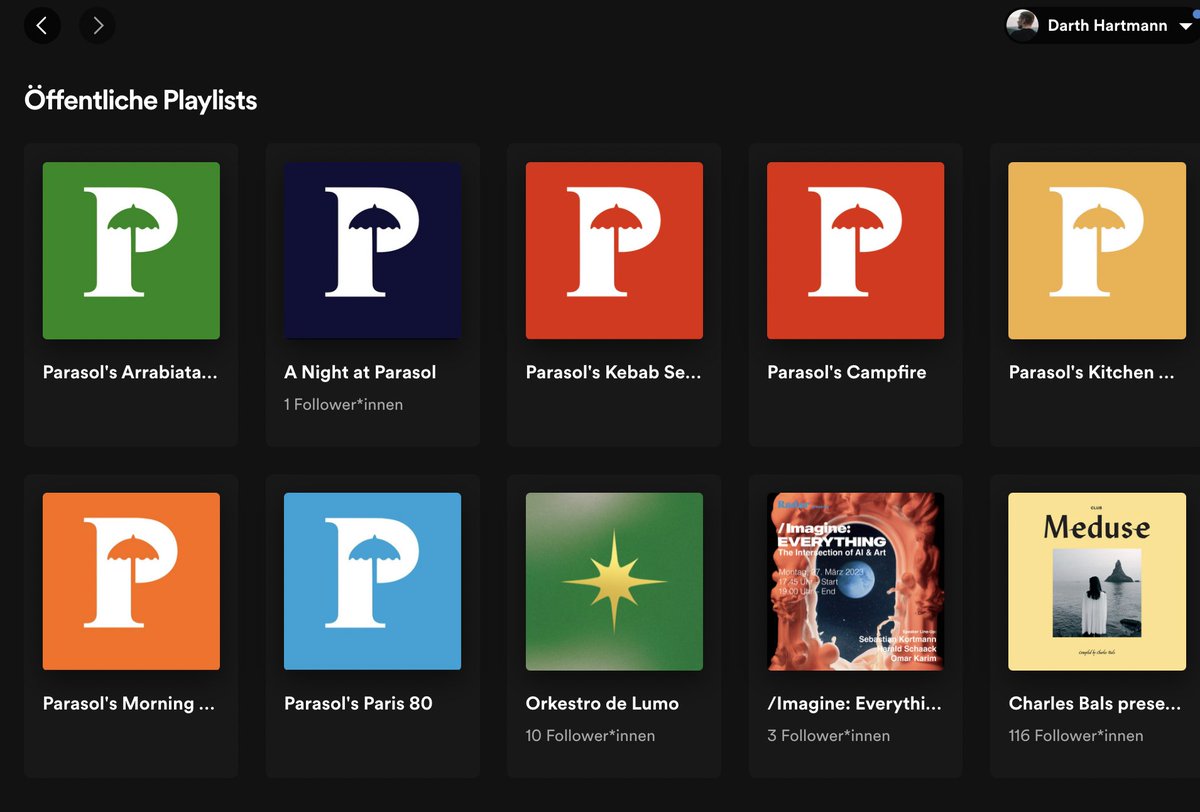Open the navy A Night at Parasol cover

[372, 250]
